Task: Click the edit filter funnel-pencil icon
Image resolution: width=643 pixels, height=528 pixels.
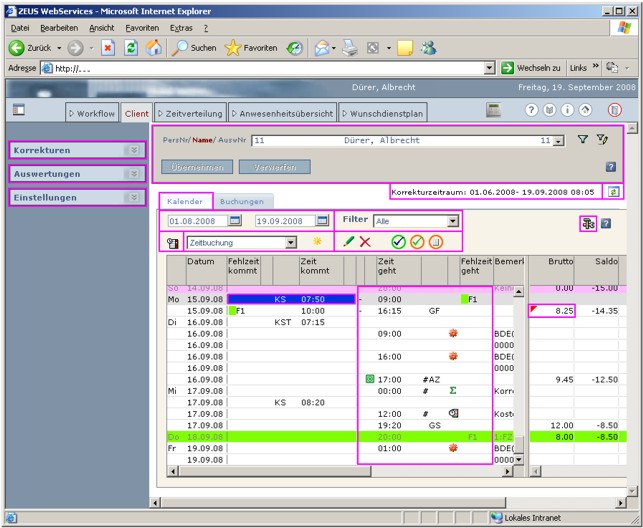Action: coord(602,140)
